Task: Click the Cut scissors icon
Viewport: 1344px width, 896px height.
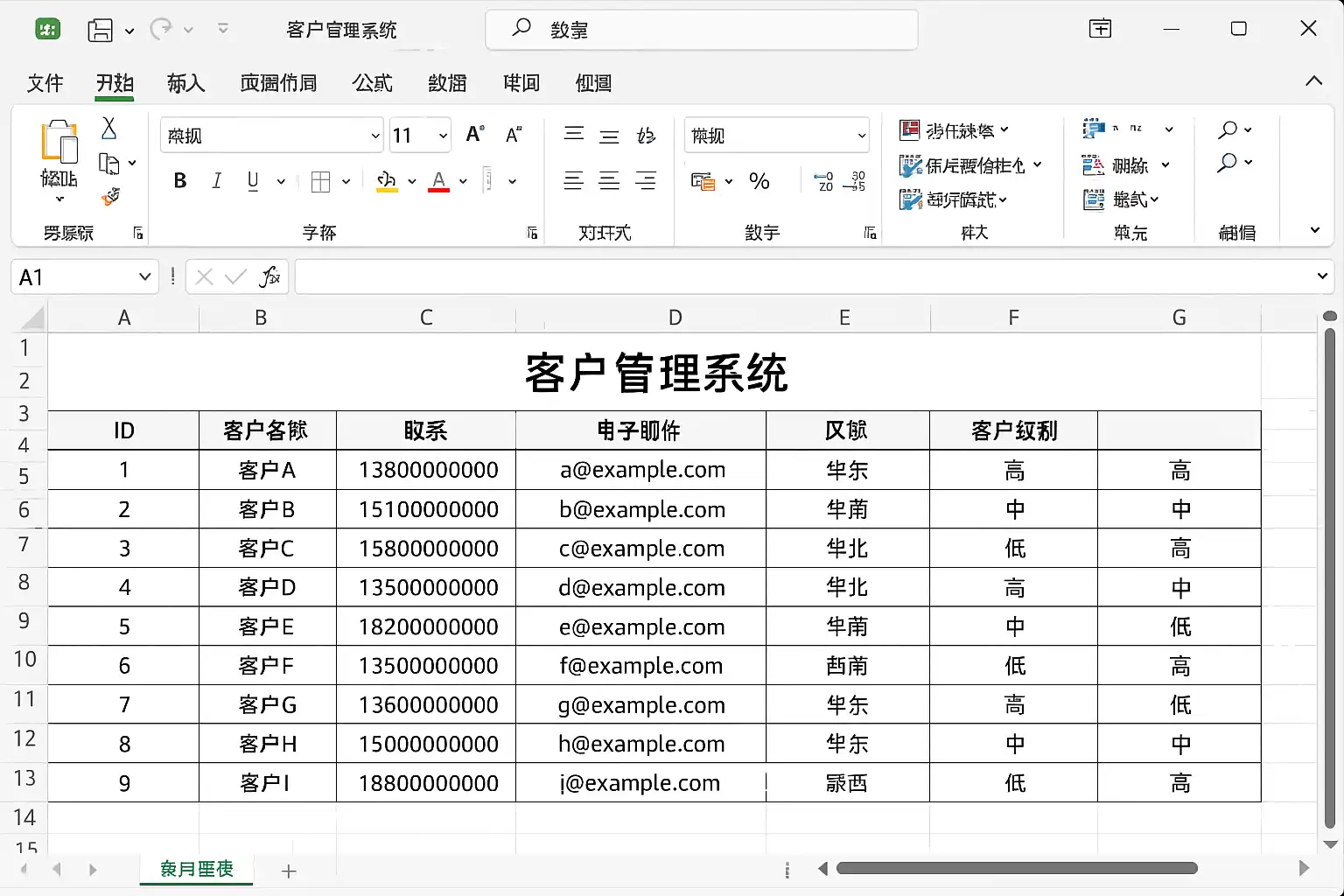Action: [109, 129]
